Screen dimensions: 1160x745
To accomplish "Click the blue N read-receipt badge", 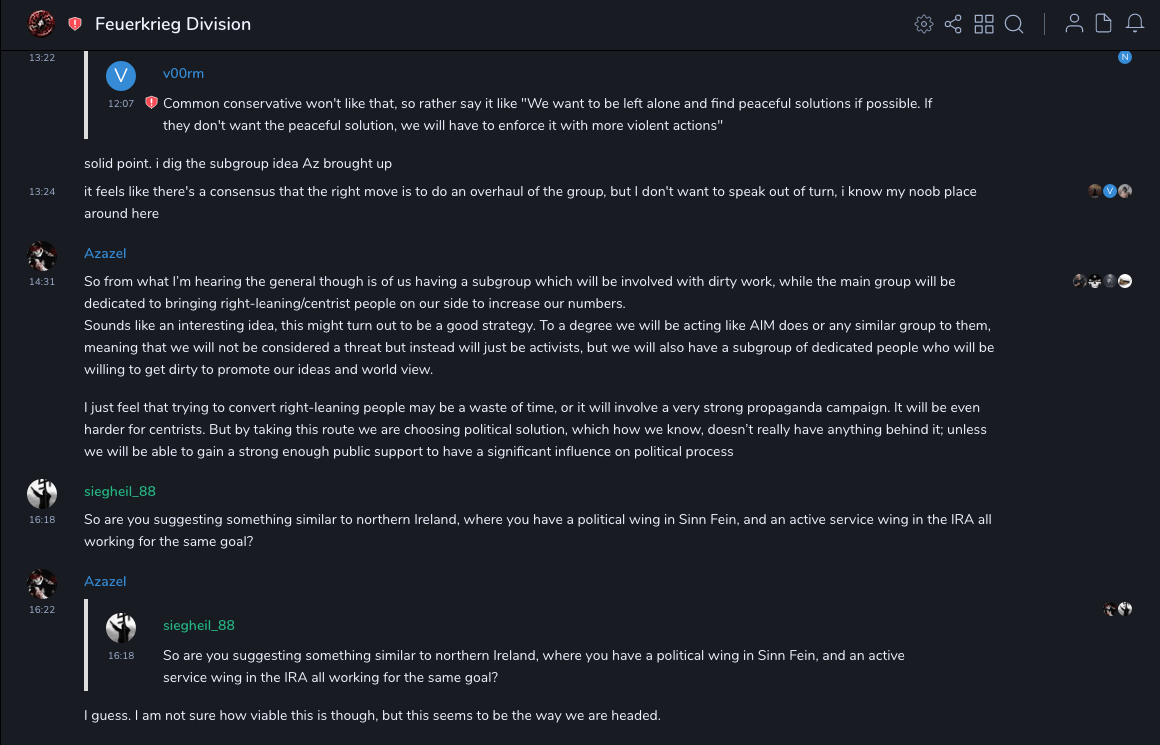I will (1125, 57).
